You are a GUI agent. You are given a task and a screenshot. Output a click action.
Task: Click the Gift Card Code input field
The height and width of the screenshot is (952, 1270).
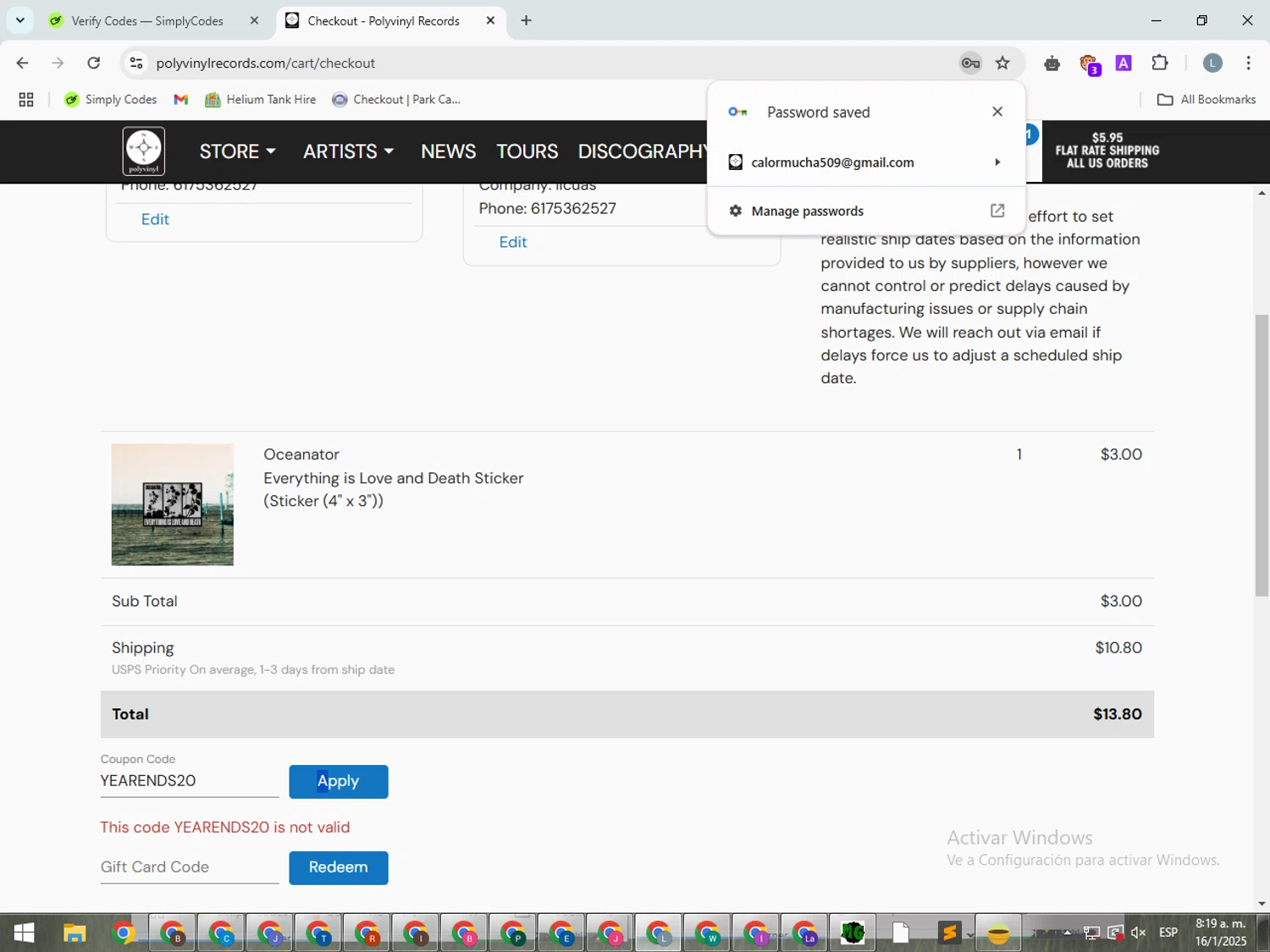tap(190, 867)
